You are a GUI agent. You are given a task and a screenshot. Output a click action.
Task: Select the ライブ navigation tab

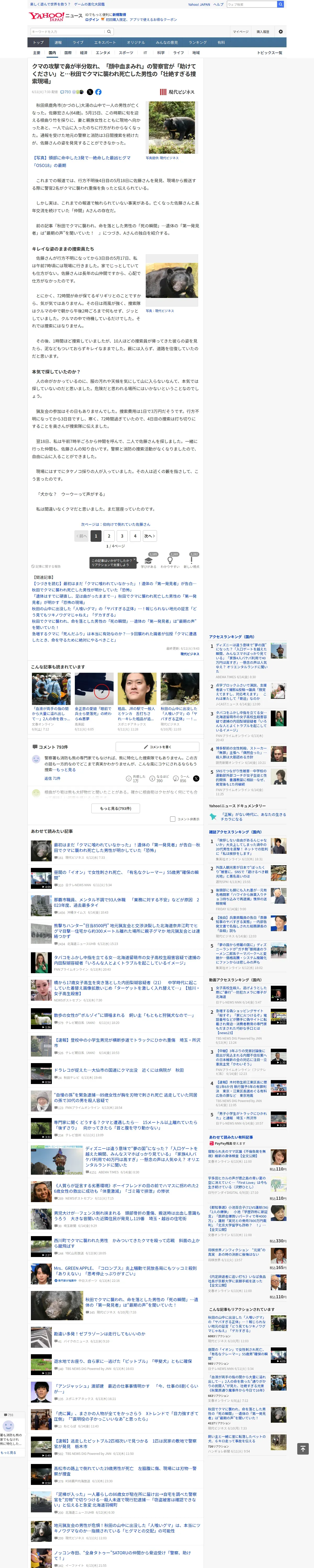tap(78, 43)
